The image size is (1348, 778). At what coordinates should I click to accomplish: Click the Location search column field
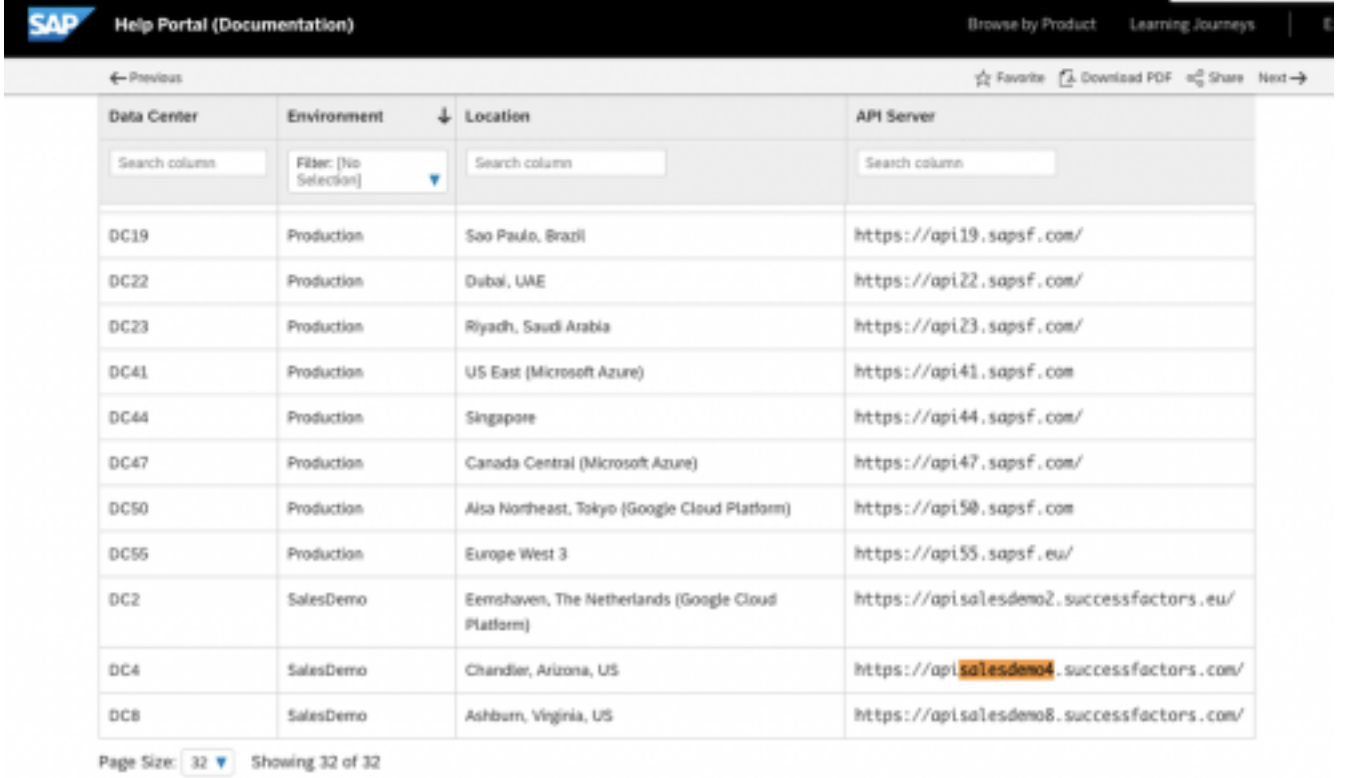(x=566, y=162)
